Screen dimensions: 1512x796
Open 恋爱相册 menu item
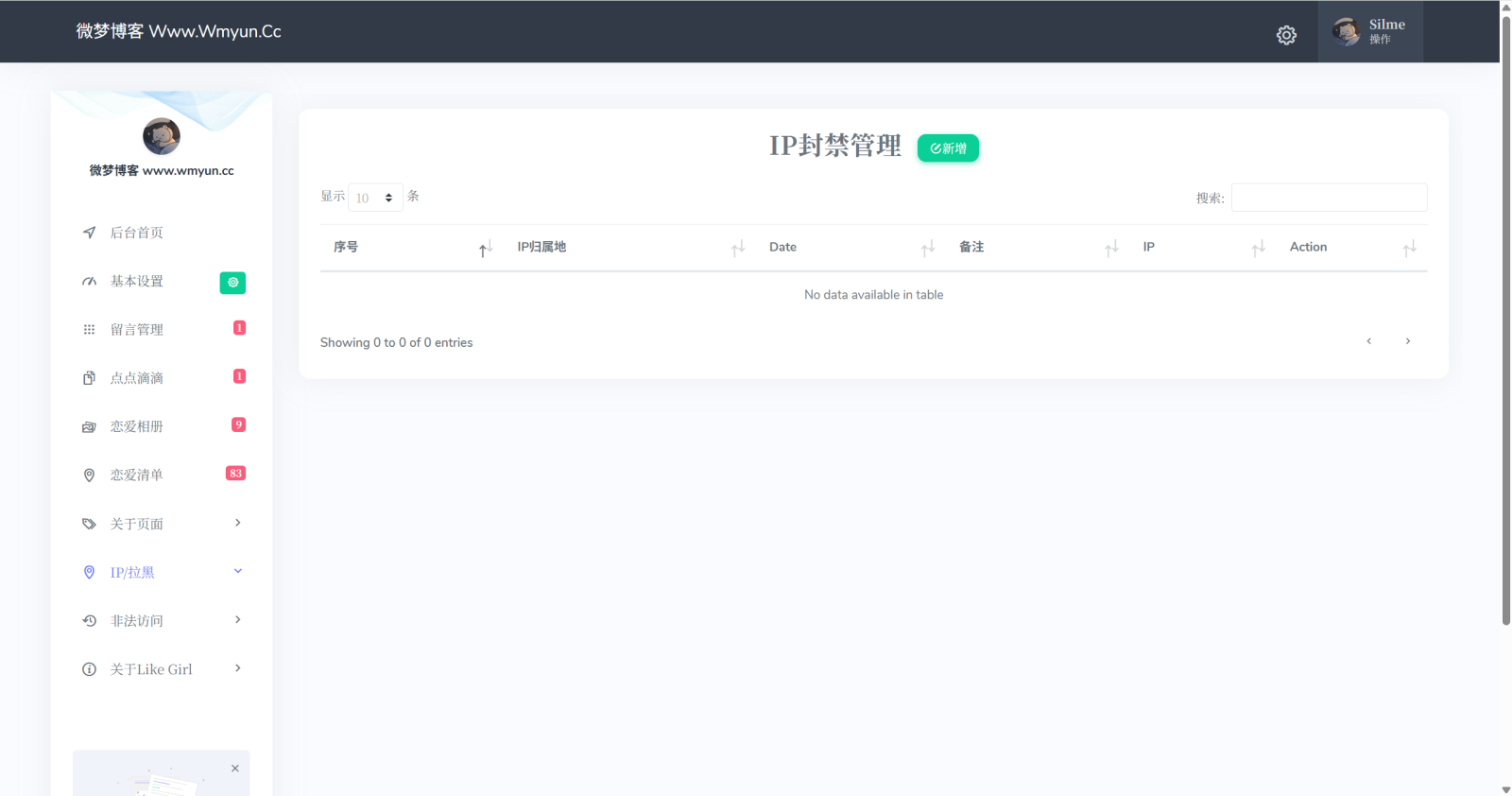pos(137,427)
